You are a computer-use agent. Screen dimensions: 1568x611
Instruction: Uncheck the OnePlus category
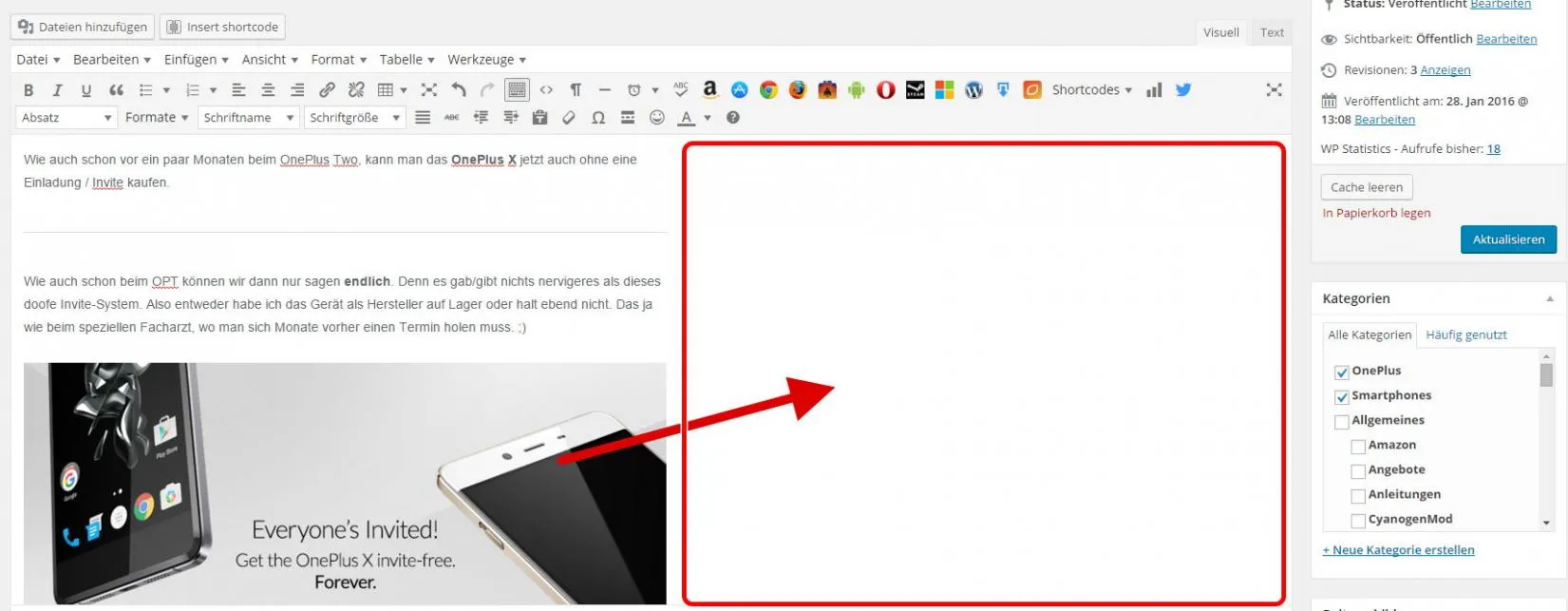(1341, 372)
